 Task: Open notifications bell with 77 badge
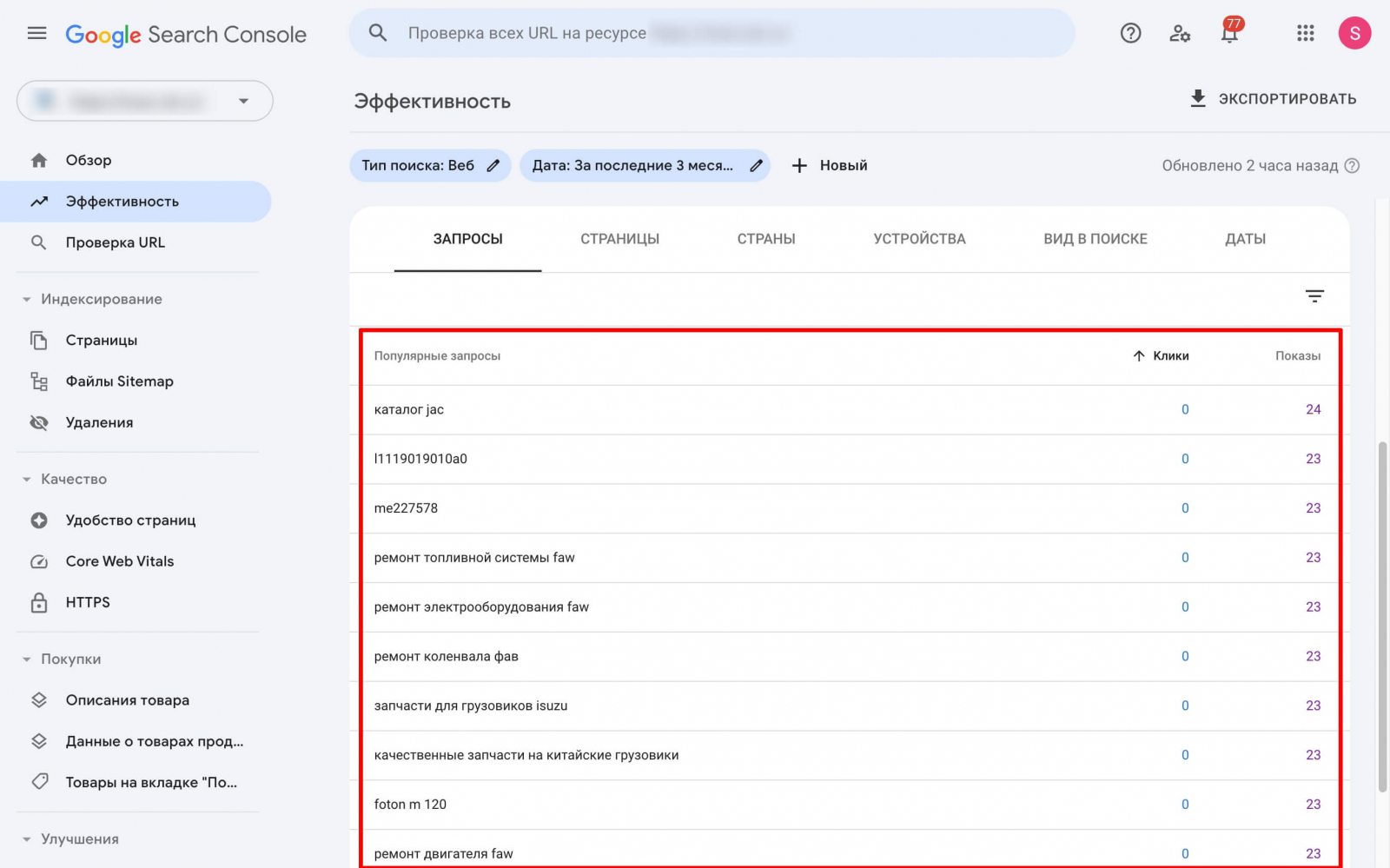[x=1229, y=34]
